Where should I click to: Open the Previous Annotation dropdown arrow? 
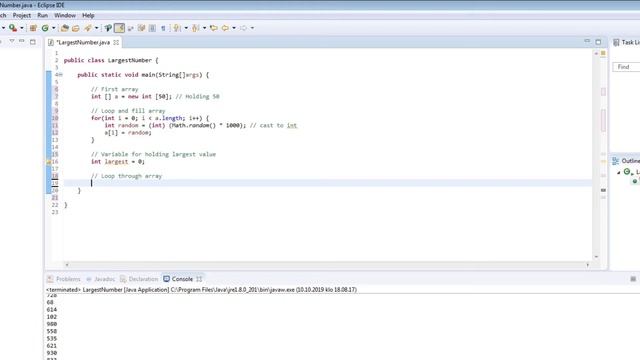(204, 28)
